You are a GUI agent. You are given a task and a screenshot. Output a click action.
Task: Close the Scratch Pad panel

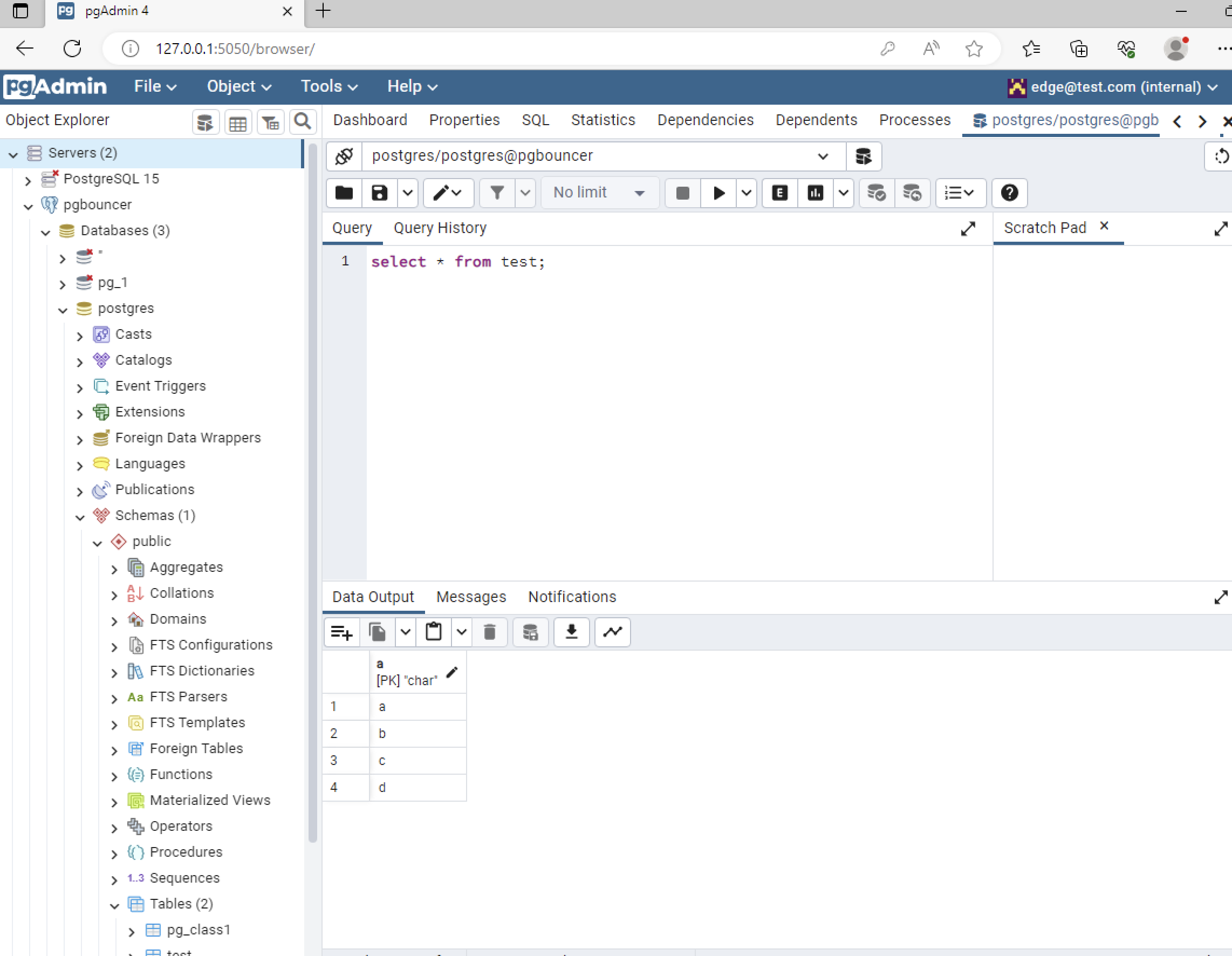tap(1104, 226)
